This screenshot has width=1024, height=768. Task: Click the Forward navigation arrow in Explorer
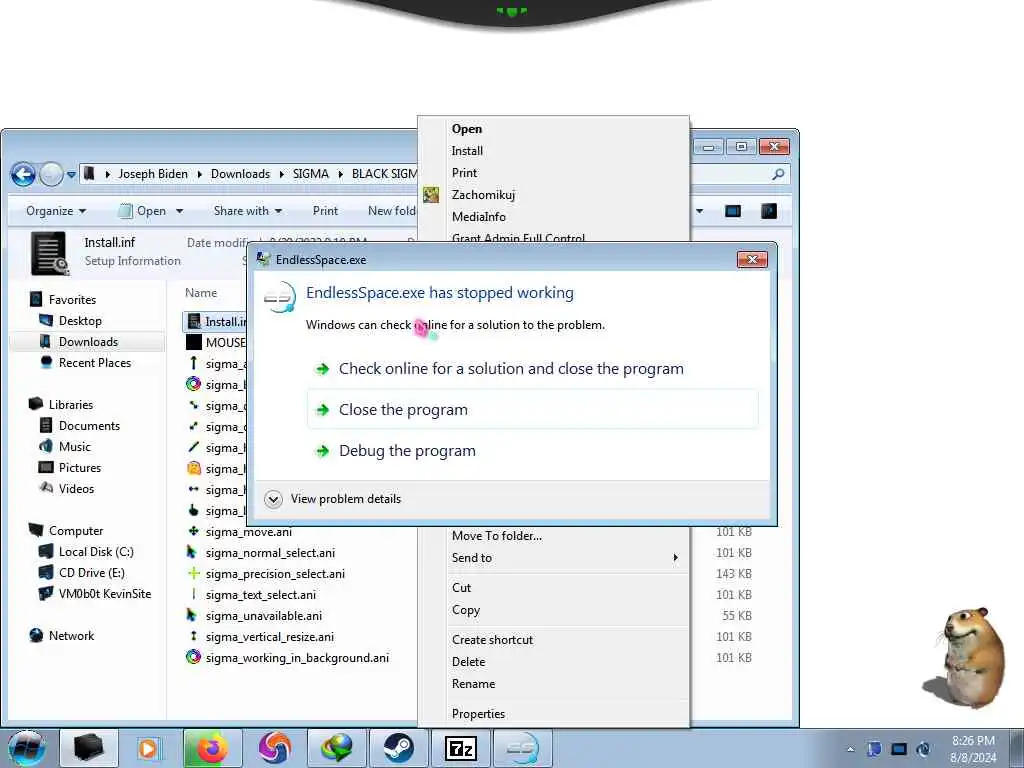[52, 174]
